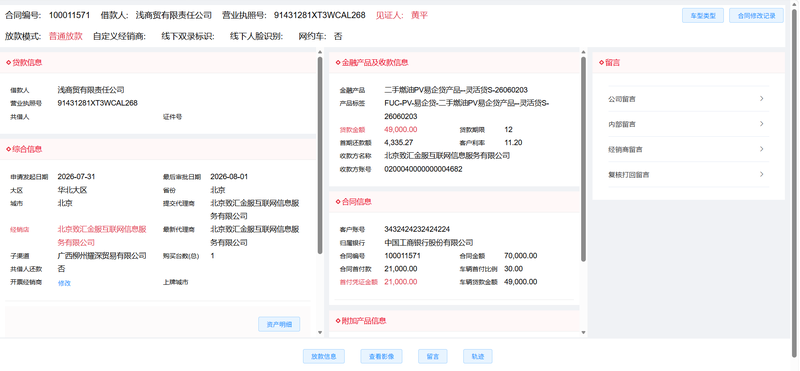Click the blue 修改 link beside 开票经销商
The height and width of the screenshot is (371, 800).
point(64,283)
